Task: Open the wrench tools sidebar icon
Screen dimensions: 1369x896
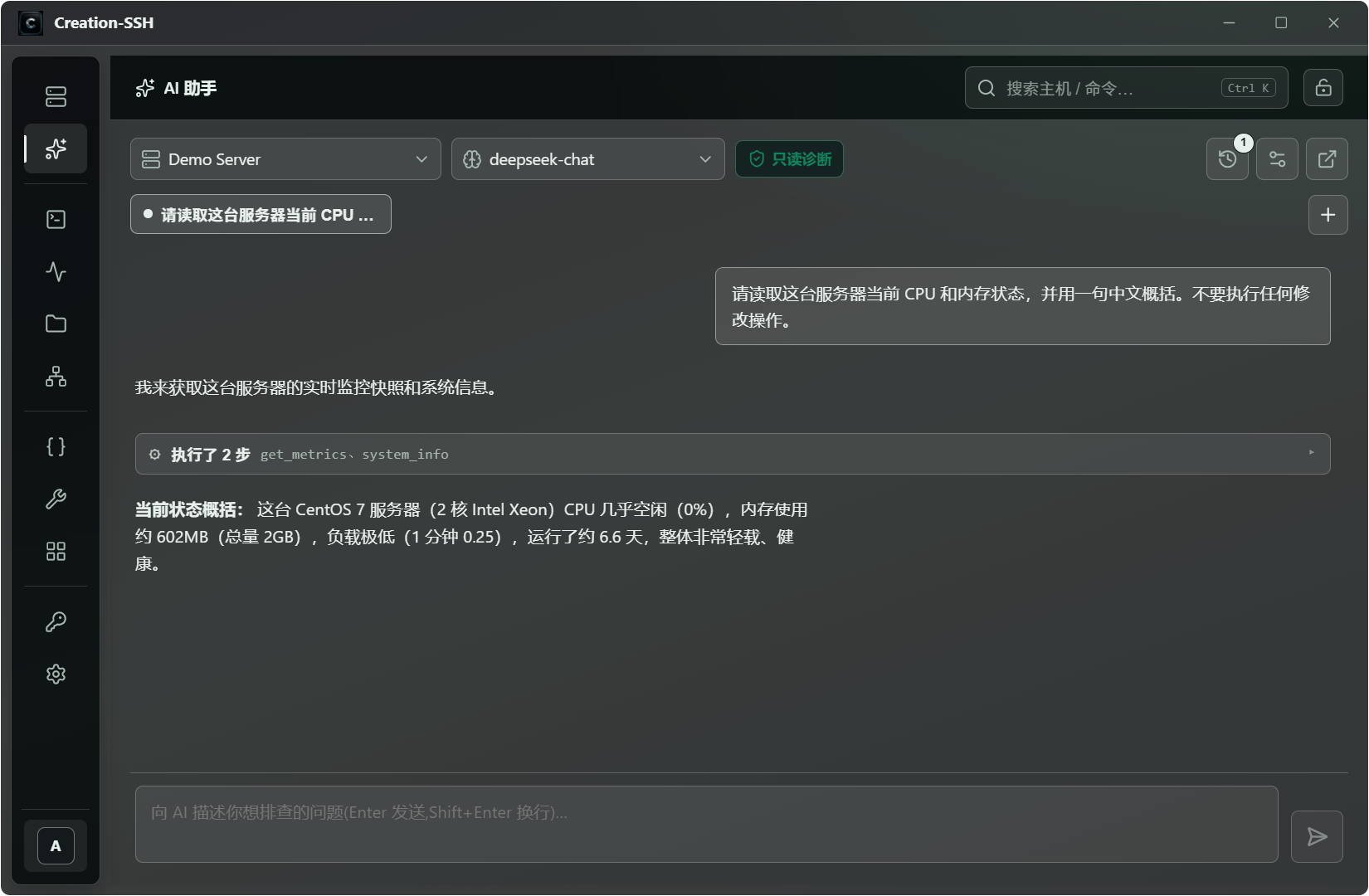Action: pos(56,499)
